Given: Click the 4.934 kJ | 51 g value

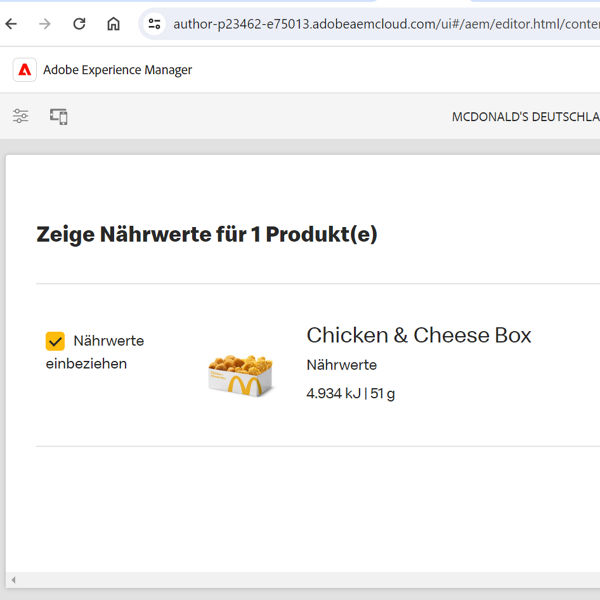Looking at the screenshot, I should click(350, 393).
